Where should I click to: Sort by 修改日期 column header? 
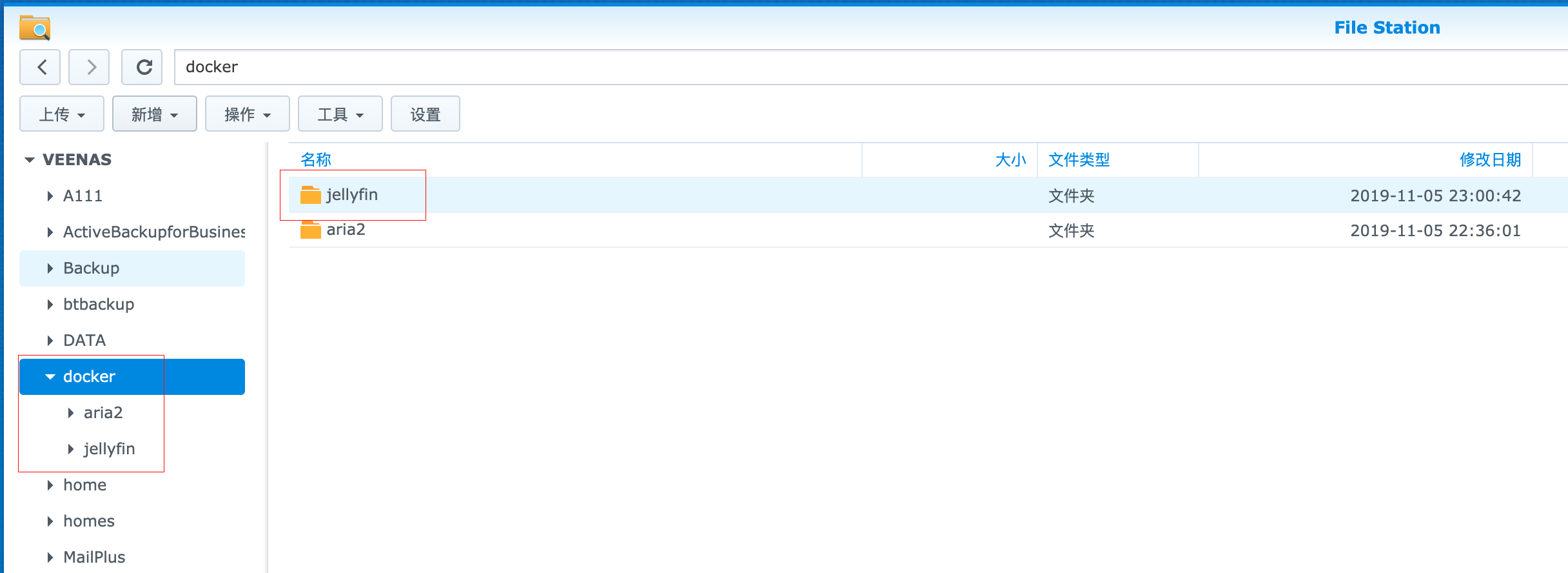[1490, 160]
